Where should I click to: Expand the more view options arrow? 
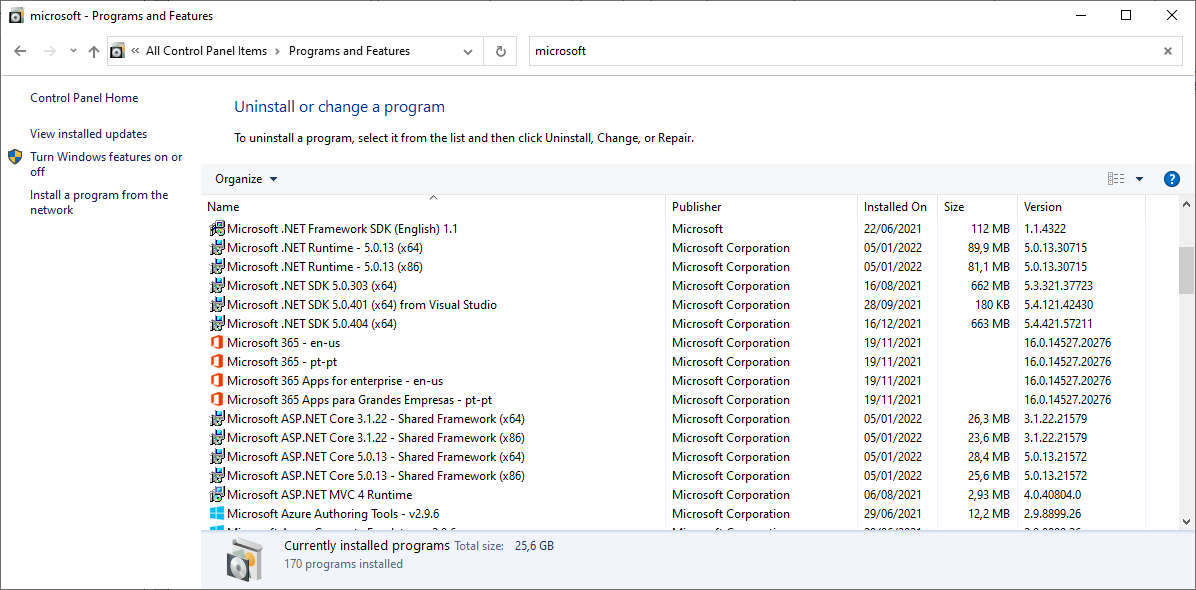(x=1140, y=179)
